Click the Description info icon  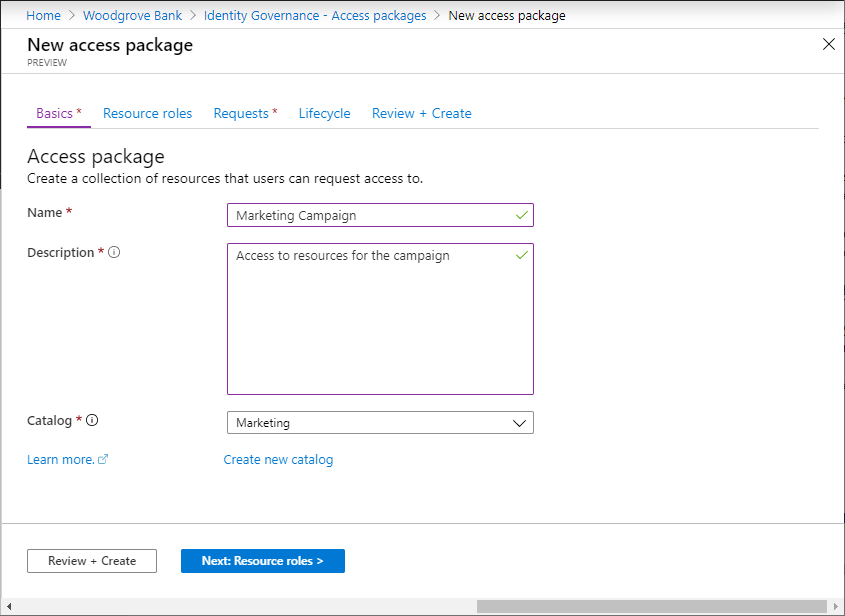coord(114,253)
